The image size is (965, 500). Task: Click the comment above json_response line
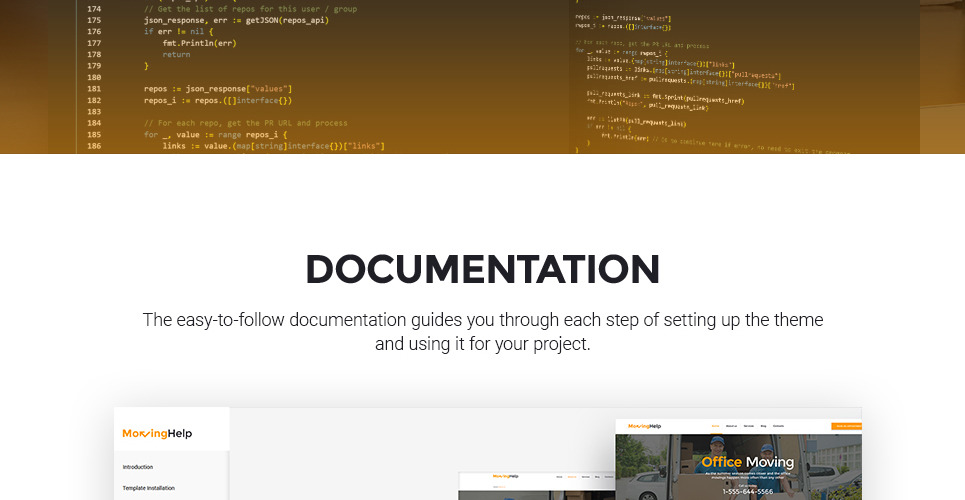[250, 8]
